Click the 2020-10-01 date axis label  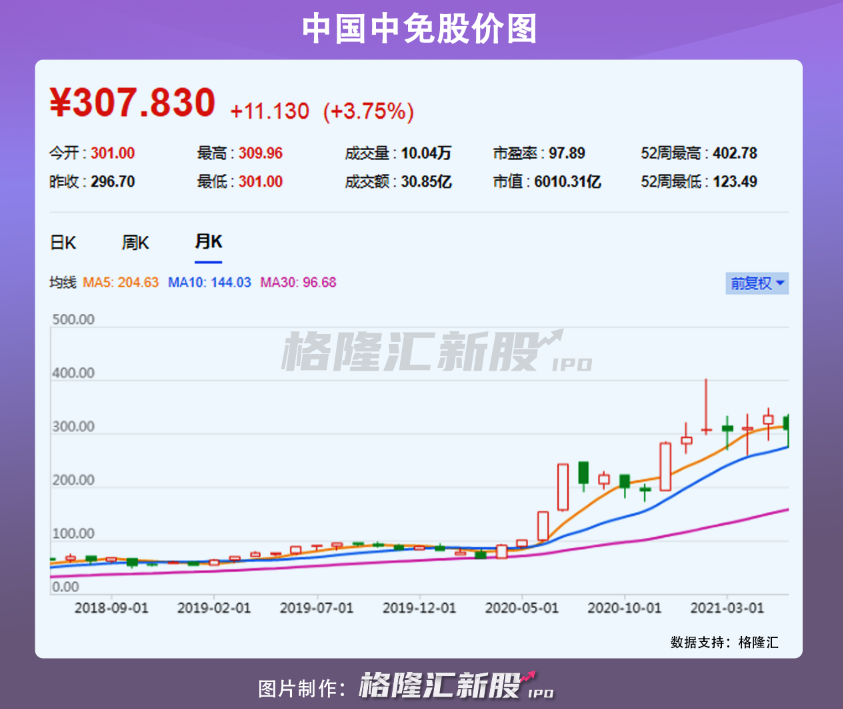(624, 608)
